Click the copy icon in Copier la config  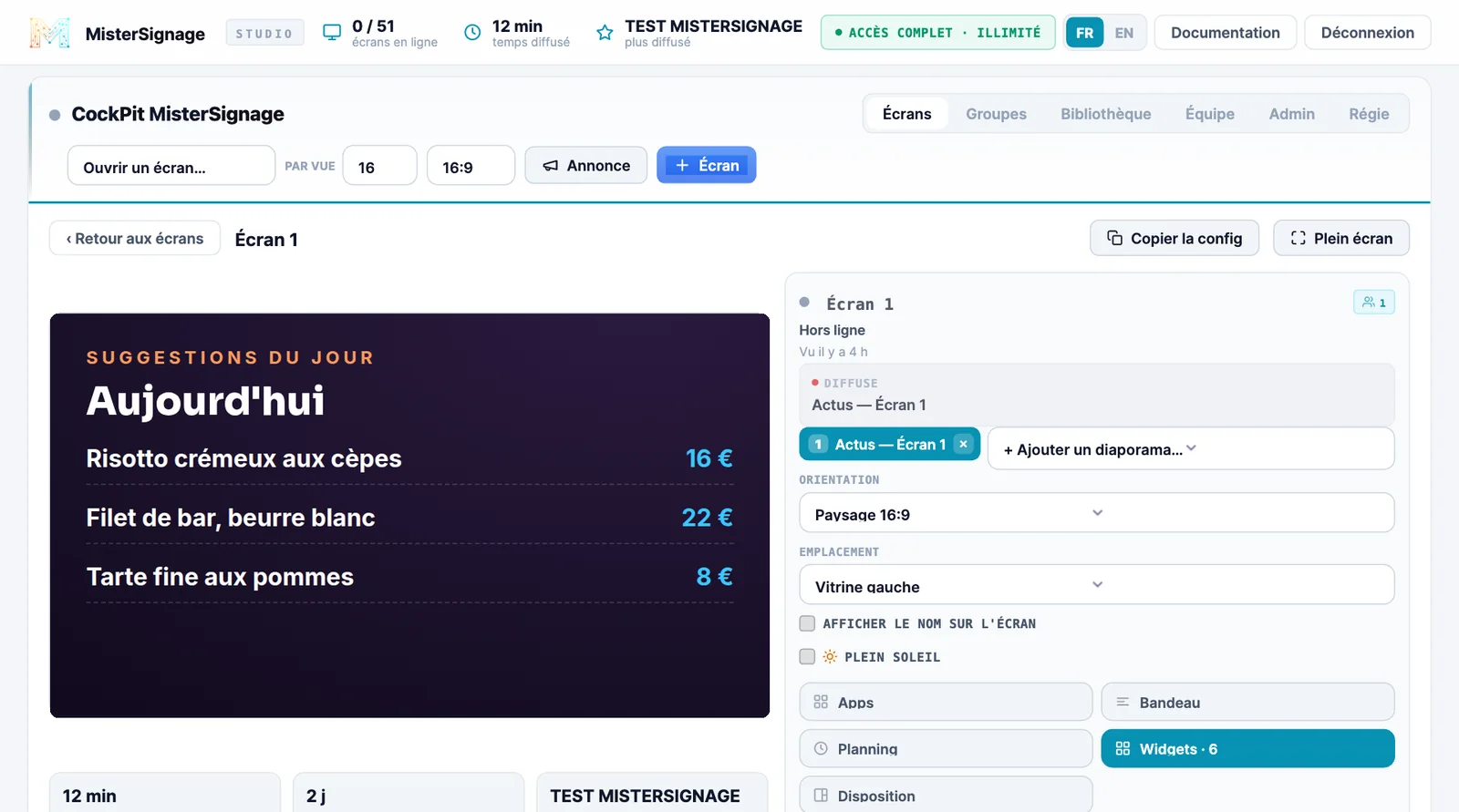(1114, 238)
